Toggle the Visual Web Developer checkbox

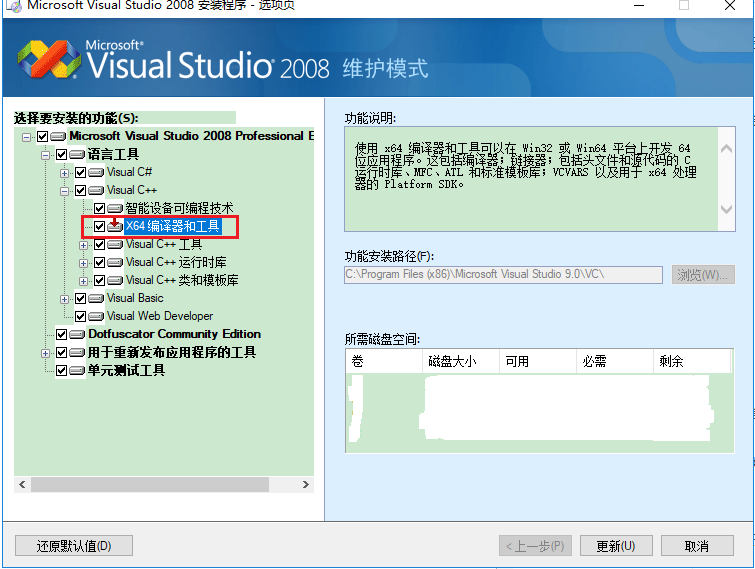pos(80,316)
